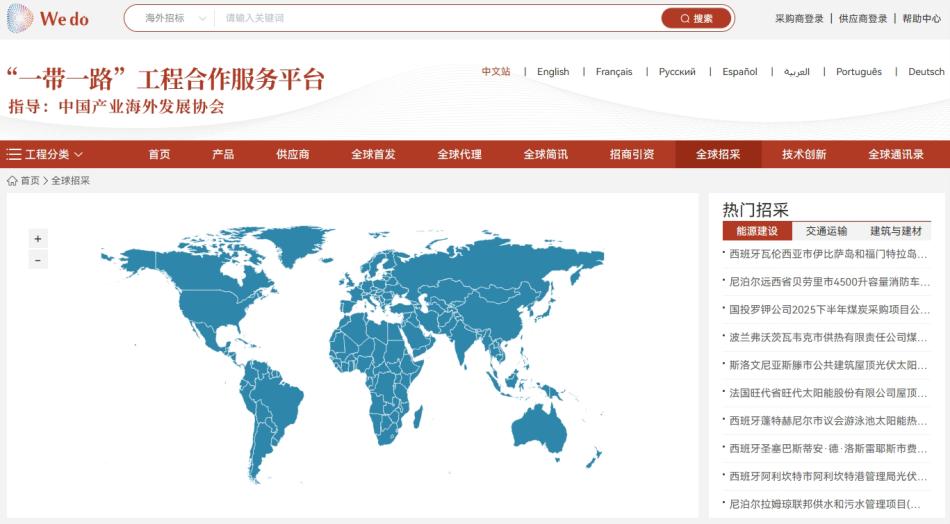Open 全球通讯录 navigation menu item

[x=895, y=154]
